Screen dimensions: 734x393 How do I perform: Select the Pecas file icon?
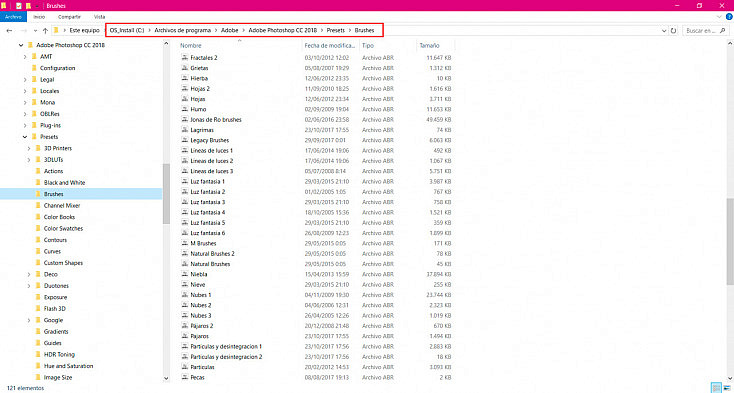[x=184, y=377]
